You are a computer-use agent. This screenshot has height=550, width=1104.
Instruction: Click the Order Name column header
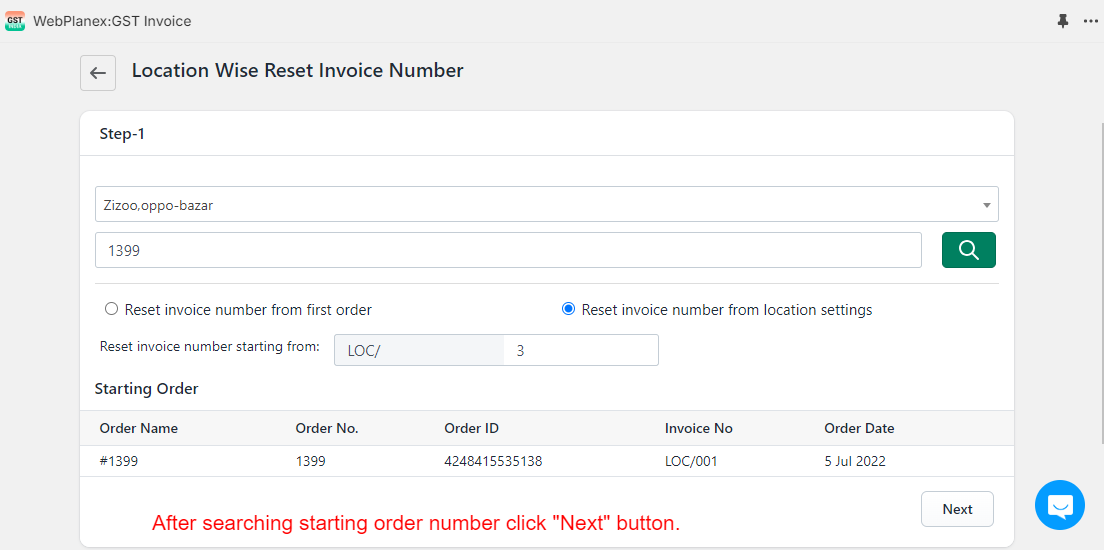[139, 428]
